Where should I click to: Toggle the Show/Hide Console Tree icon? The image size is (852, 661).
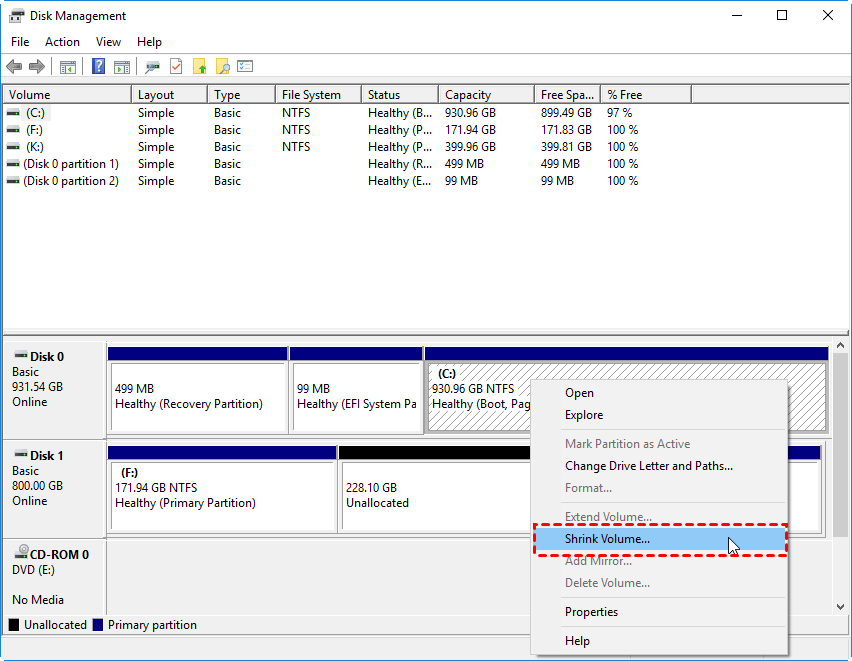pyautogui.click(x=67, y=66)
